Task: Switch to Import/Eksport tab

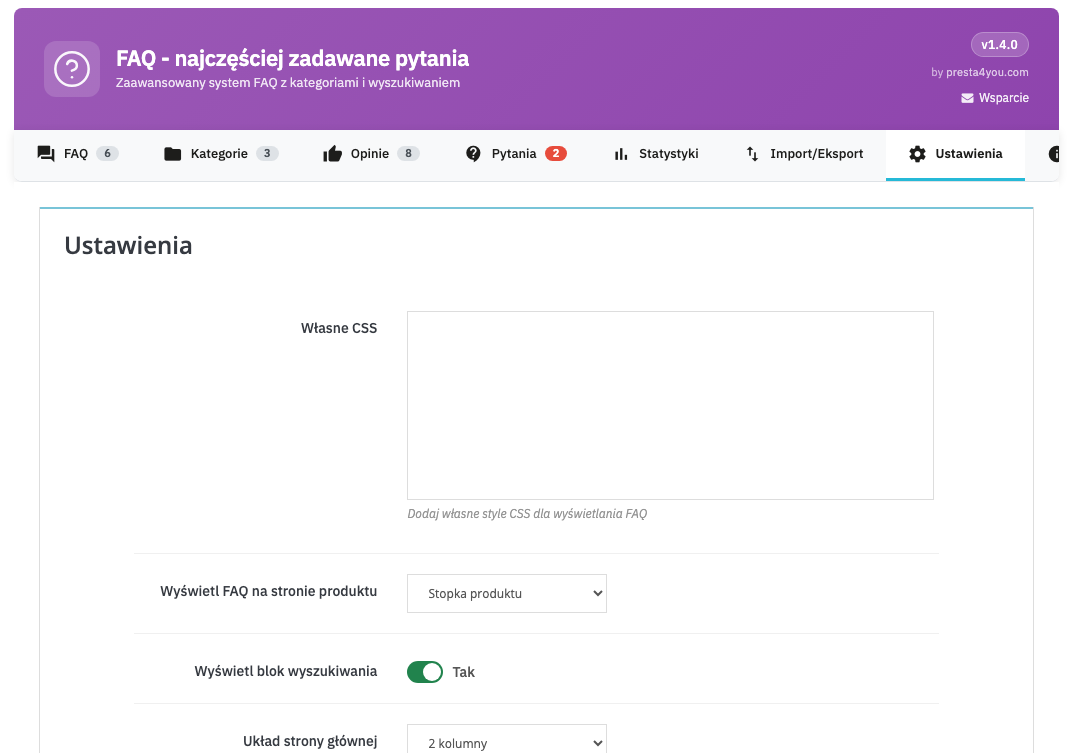Action: point(804,154)
